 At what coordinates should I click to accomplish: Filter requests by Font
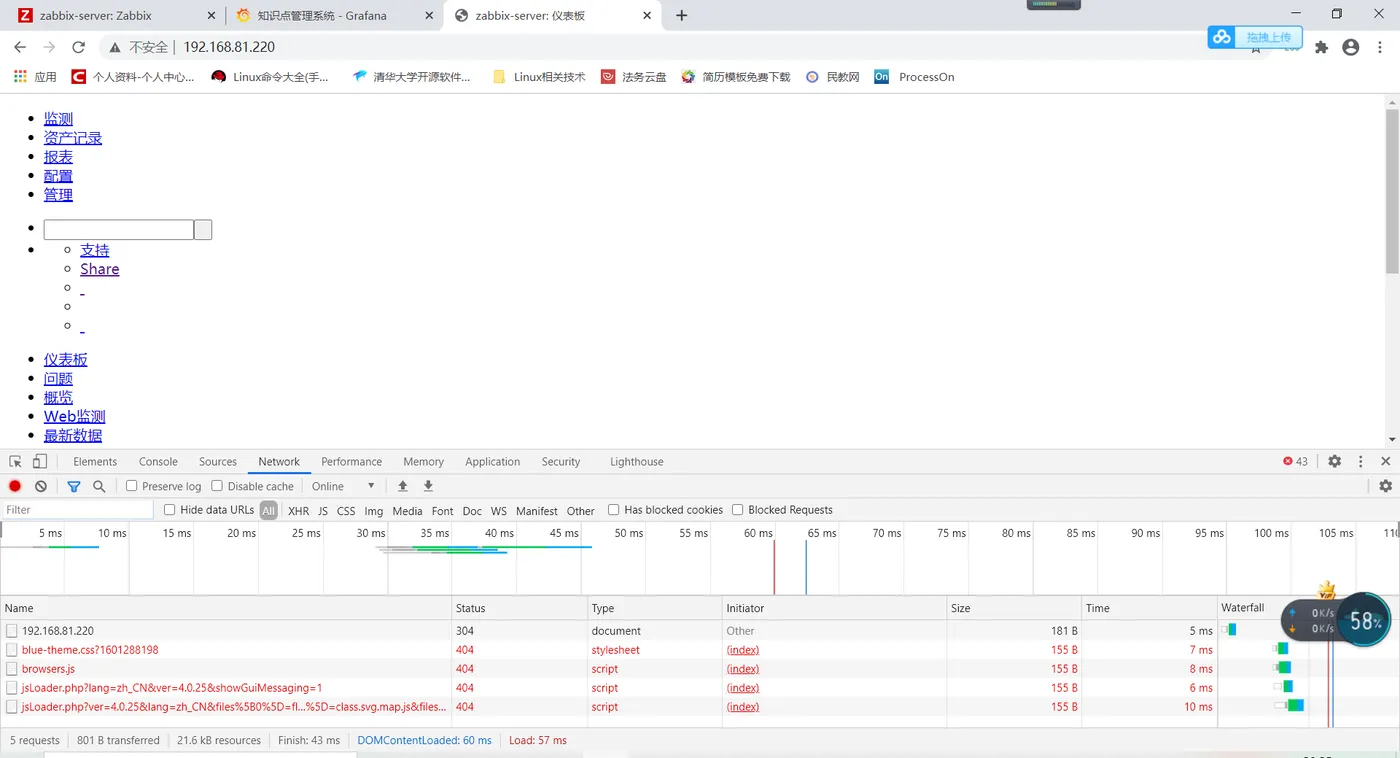pos(442,511)
